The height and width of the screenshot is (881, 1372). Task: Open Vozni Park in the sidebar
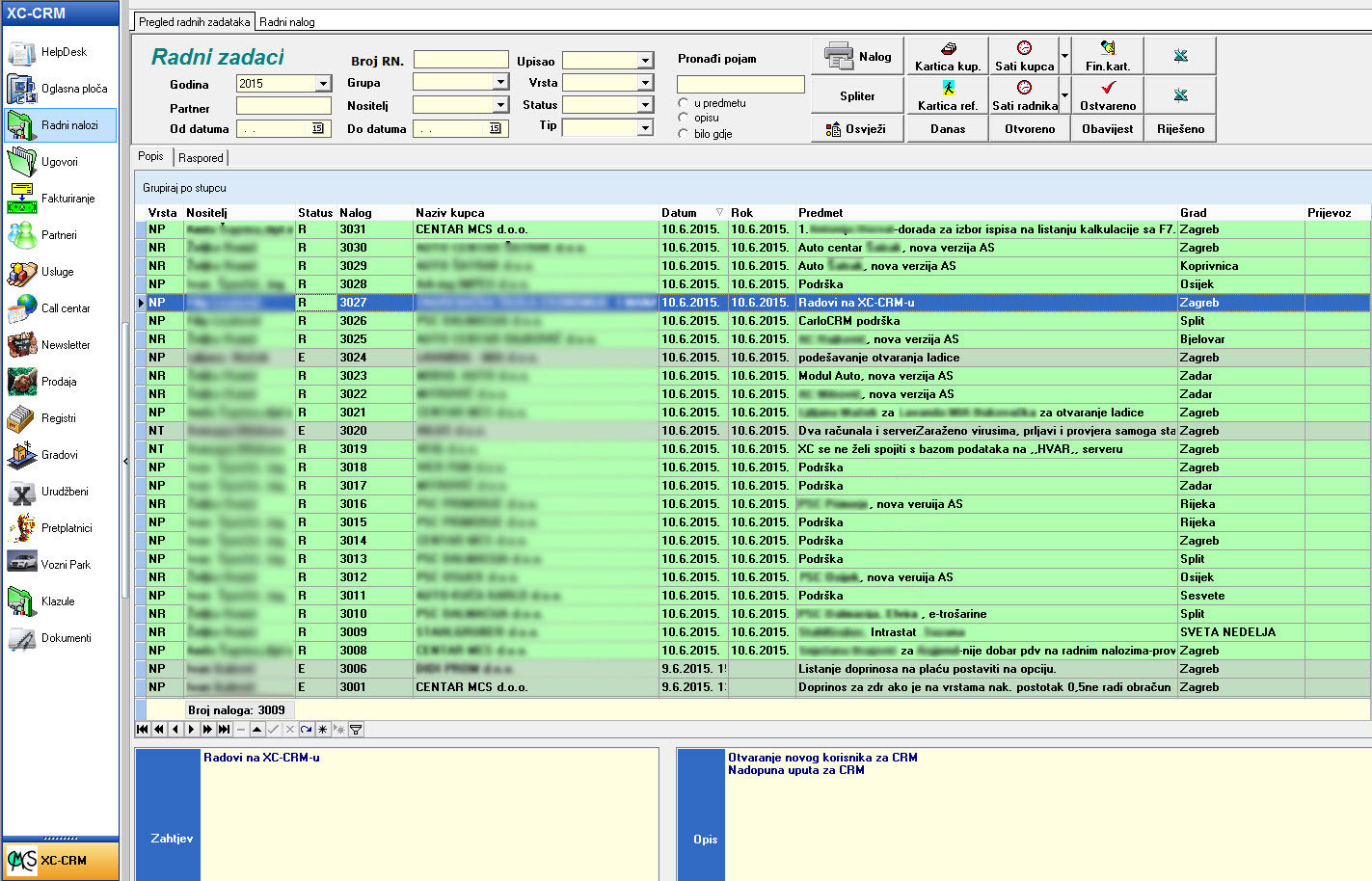click(60, 565)
